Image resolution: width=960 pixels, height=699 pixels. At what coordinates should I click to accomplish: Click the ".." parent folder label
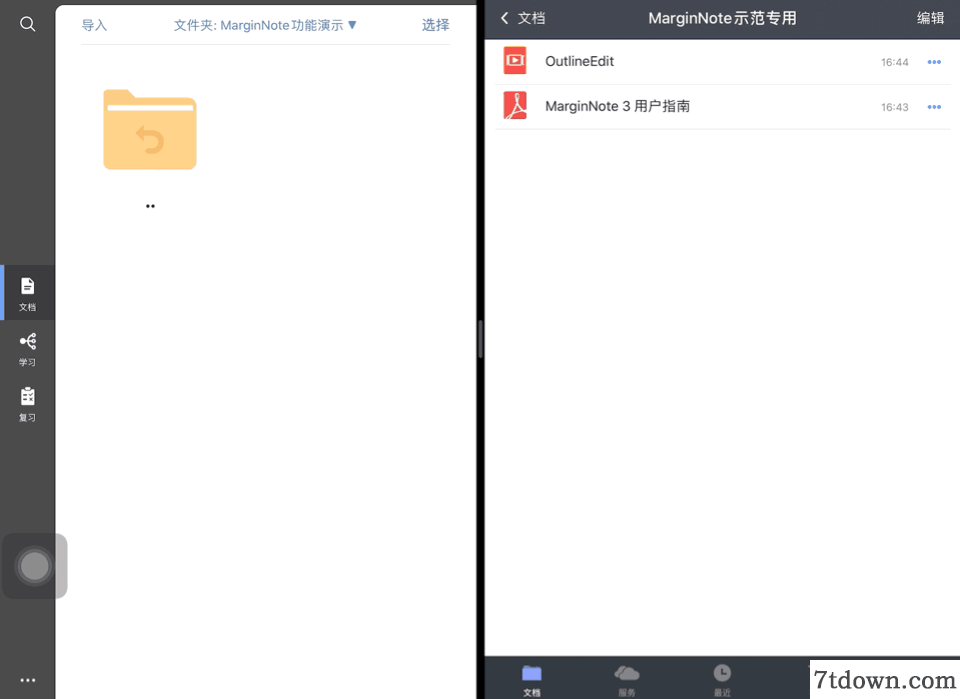tap(150, 206)
